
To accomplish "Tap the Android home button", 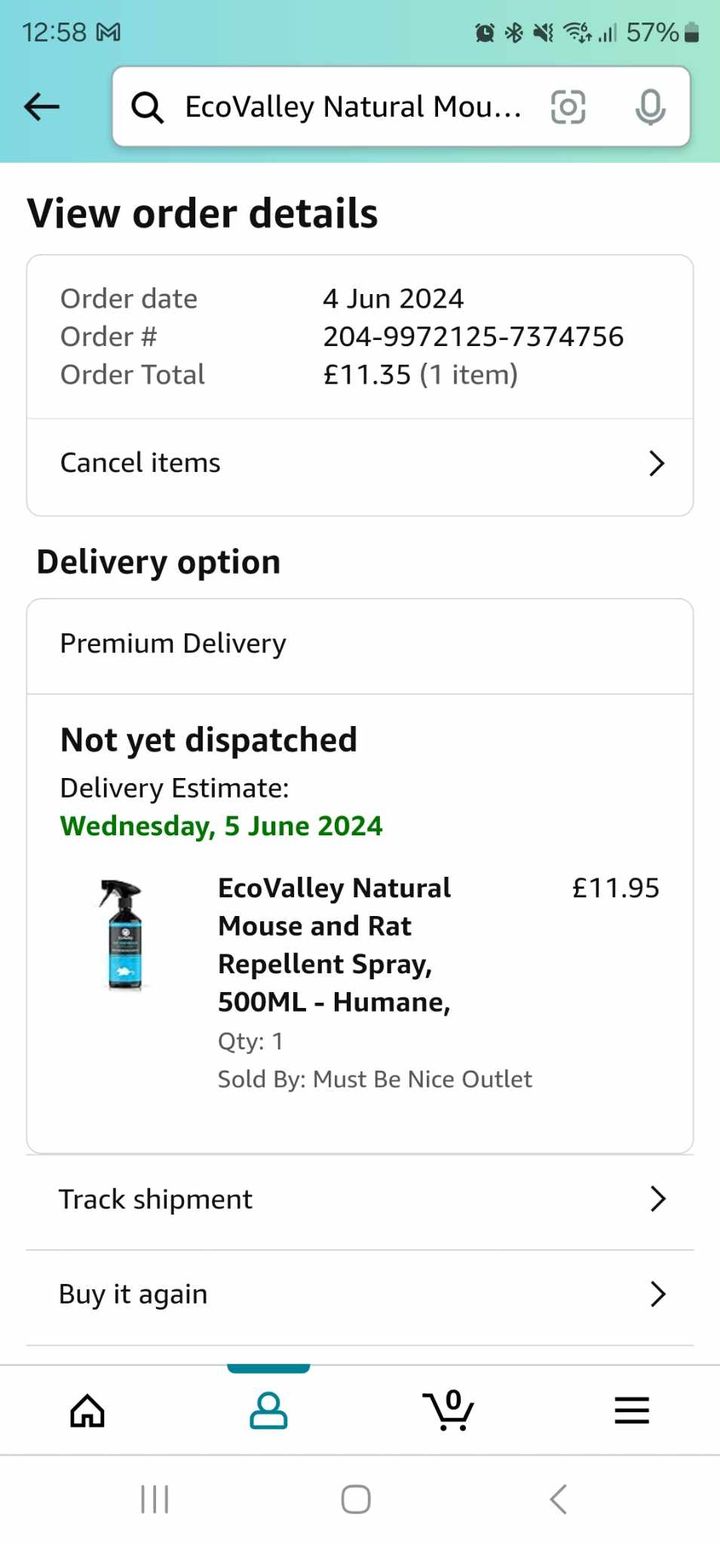I will pos(356,1499).
